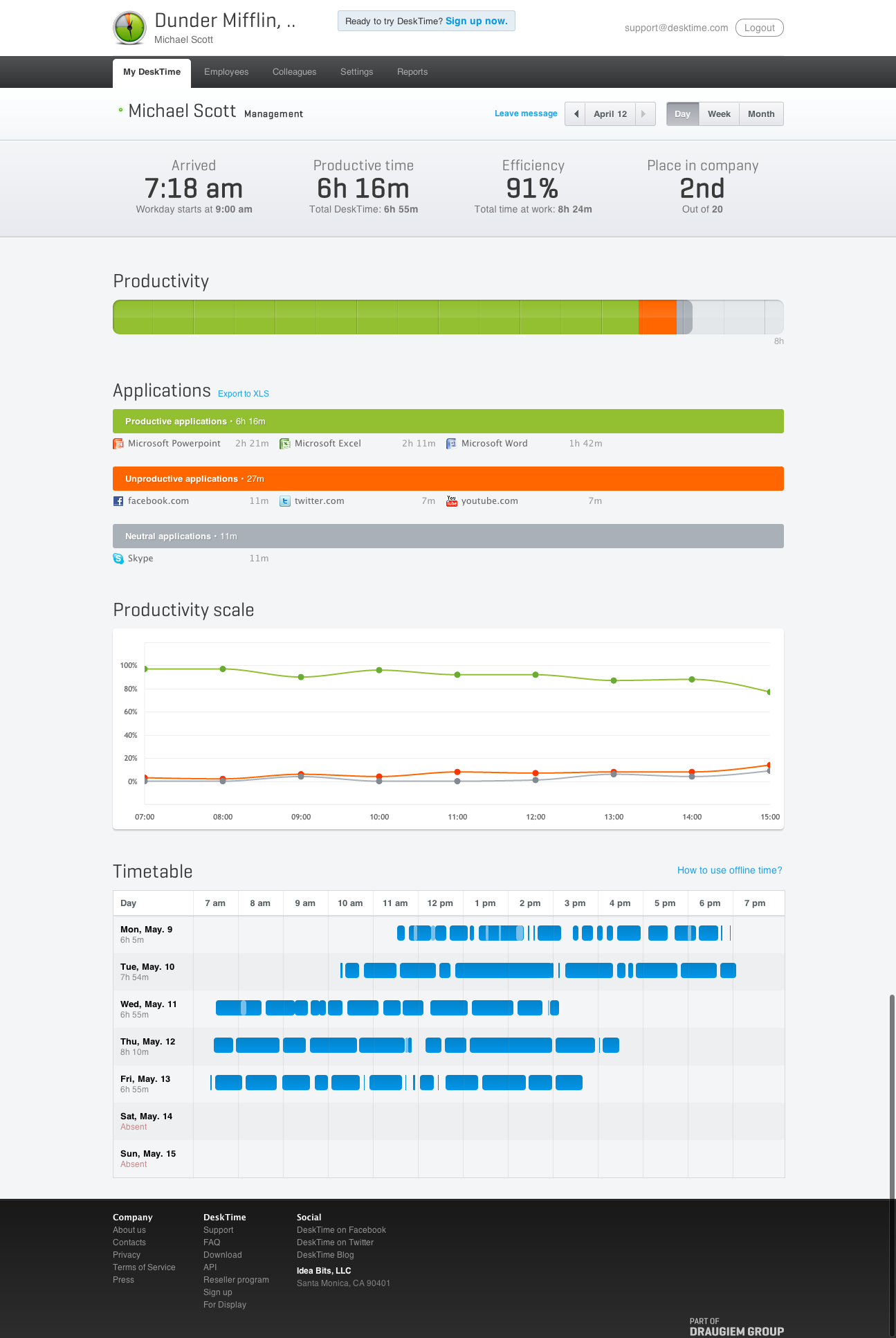Open Privacy footer link
The height and width of the screenshot is (1338, 896).
point(127,1255)
